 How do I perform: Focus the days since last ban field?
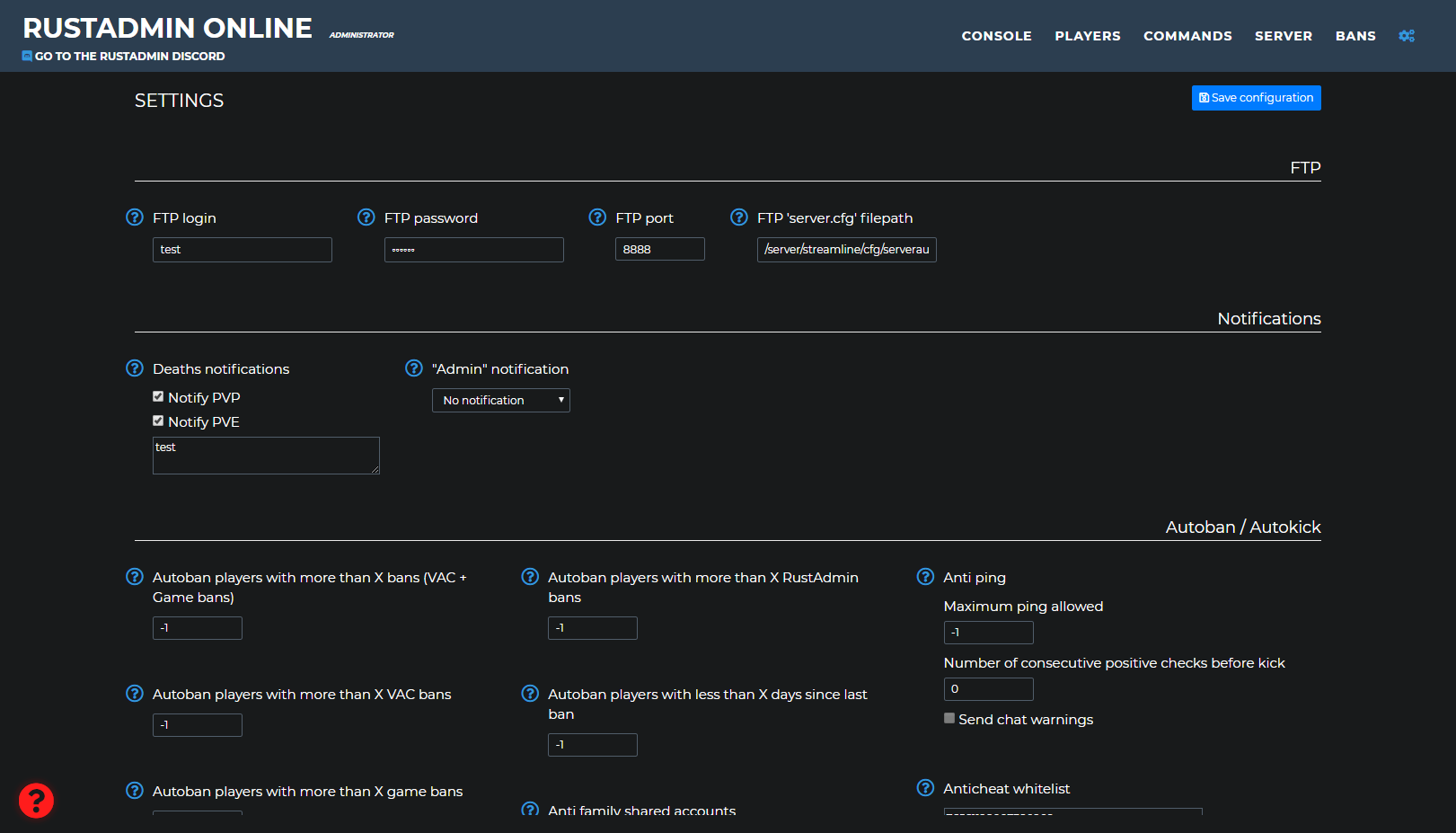593,745
